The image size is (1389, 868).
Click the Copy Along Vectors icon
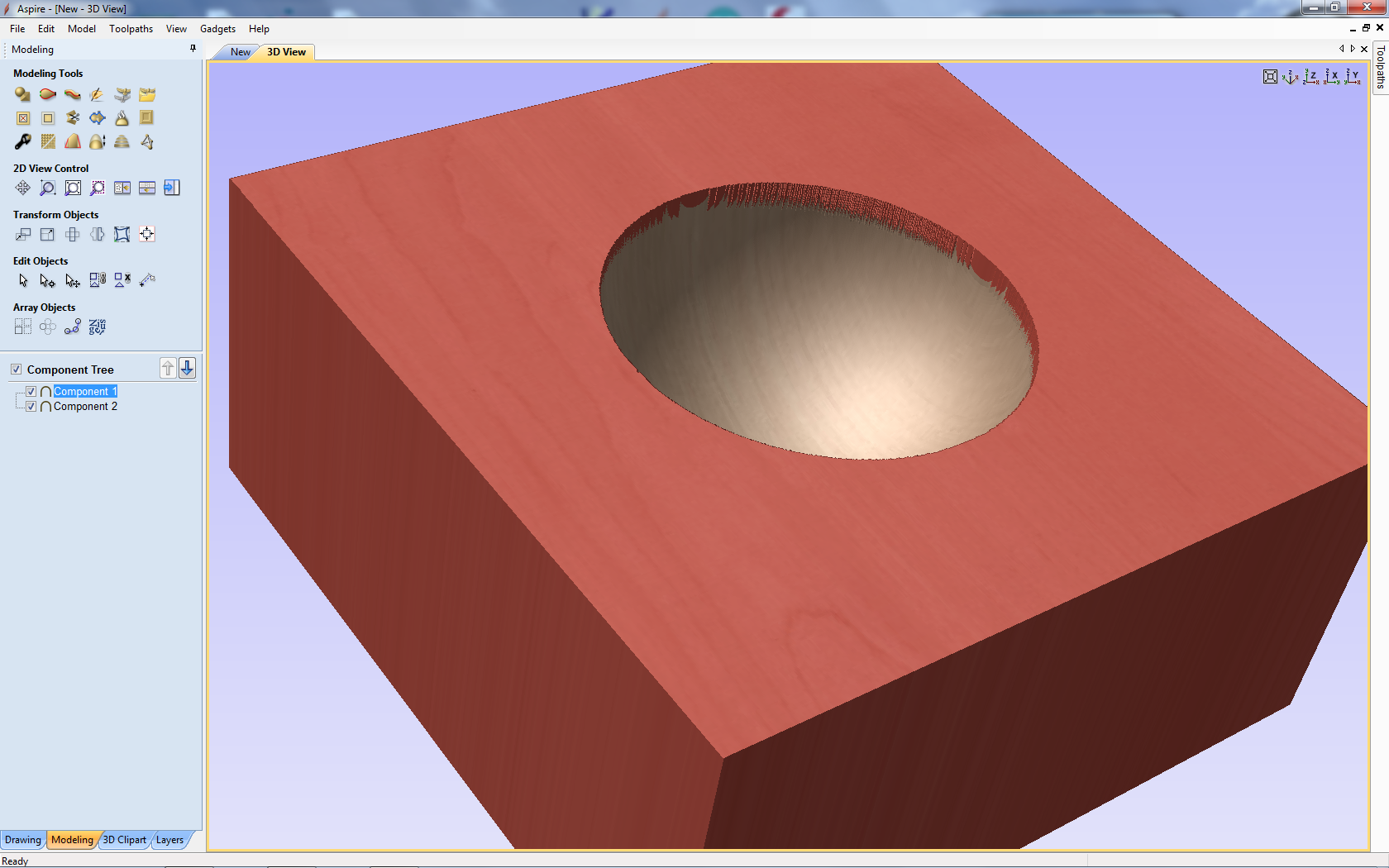click(x=73, y=327)
